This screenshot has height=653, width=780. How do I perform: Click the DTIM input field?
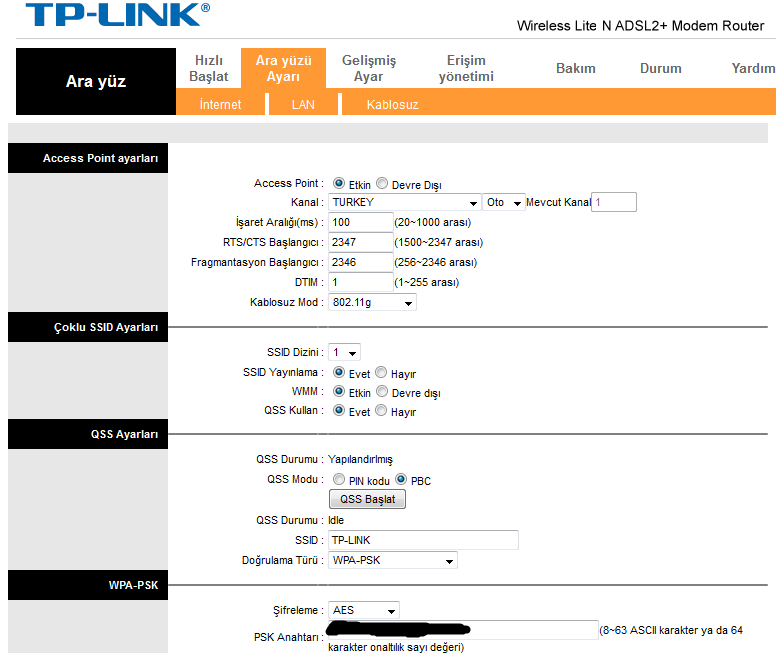(361, 282)
